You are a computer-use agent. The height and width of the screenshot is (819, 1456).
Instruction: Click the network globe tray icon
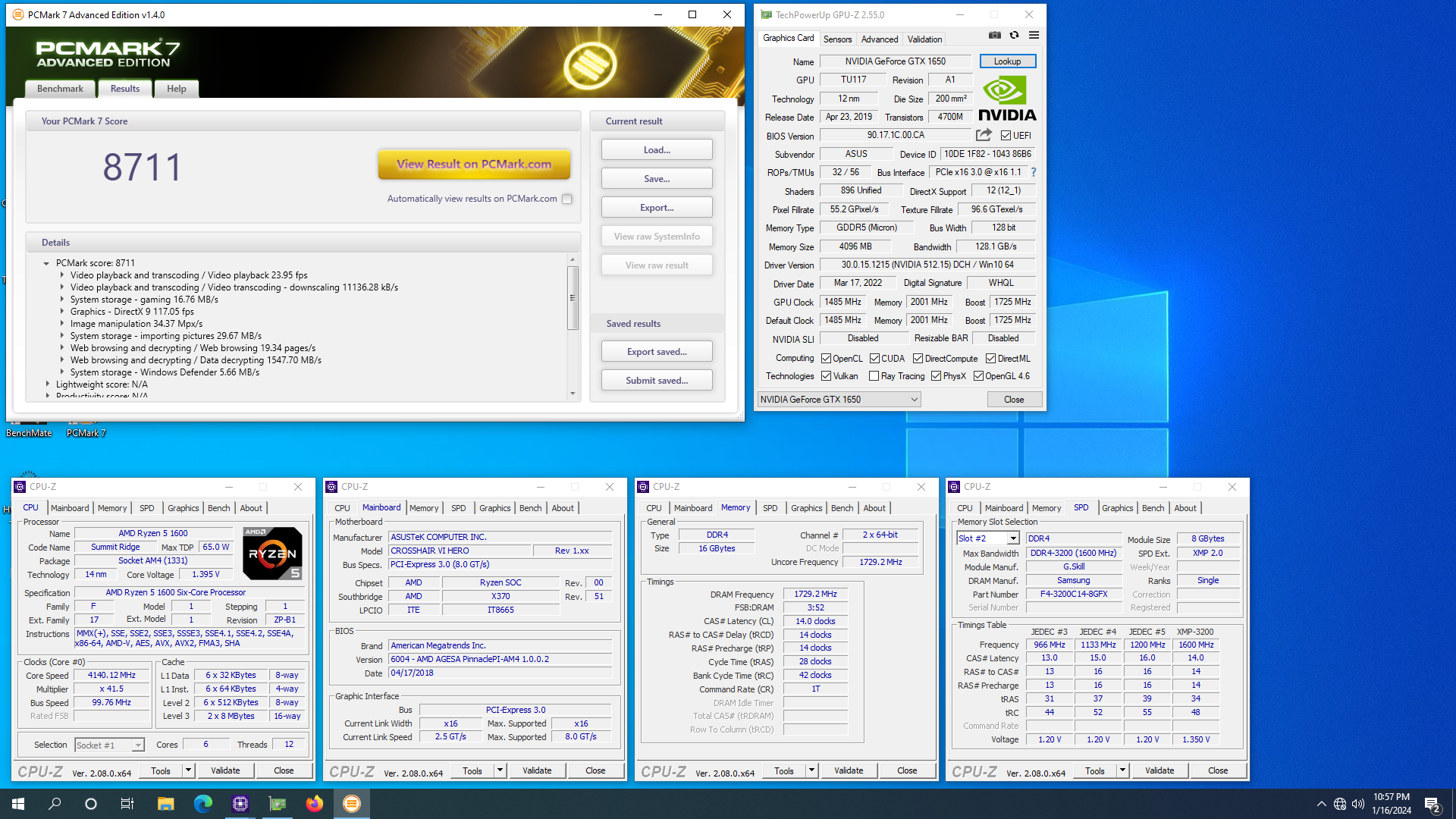pos(1340,804)
